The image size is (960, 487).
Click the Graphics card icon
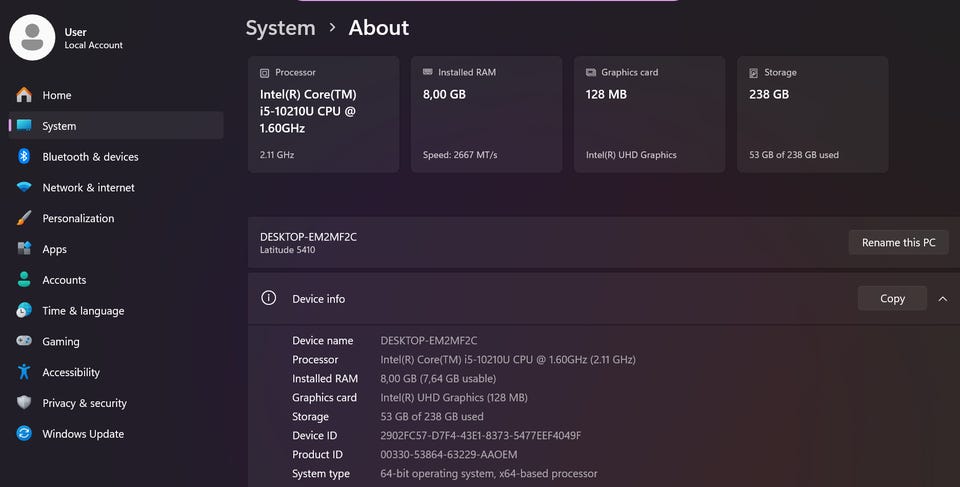(x=591, y=72)
